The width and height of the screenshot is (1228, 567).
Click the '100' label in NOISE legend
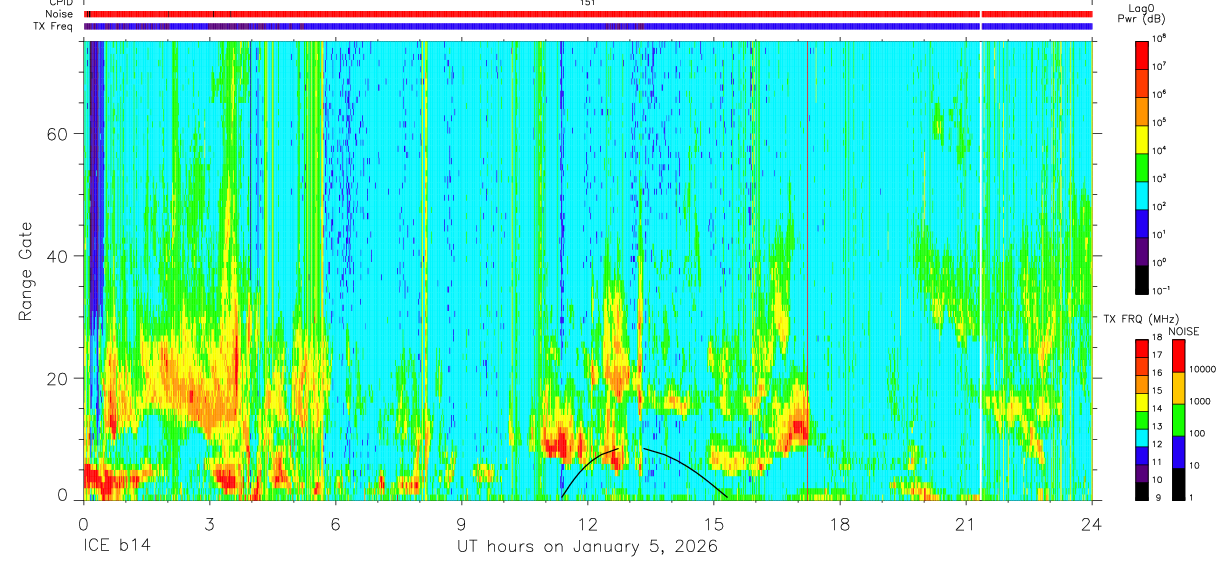[x=1197, y=433]
